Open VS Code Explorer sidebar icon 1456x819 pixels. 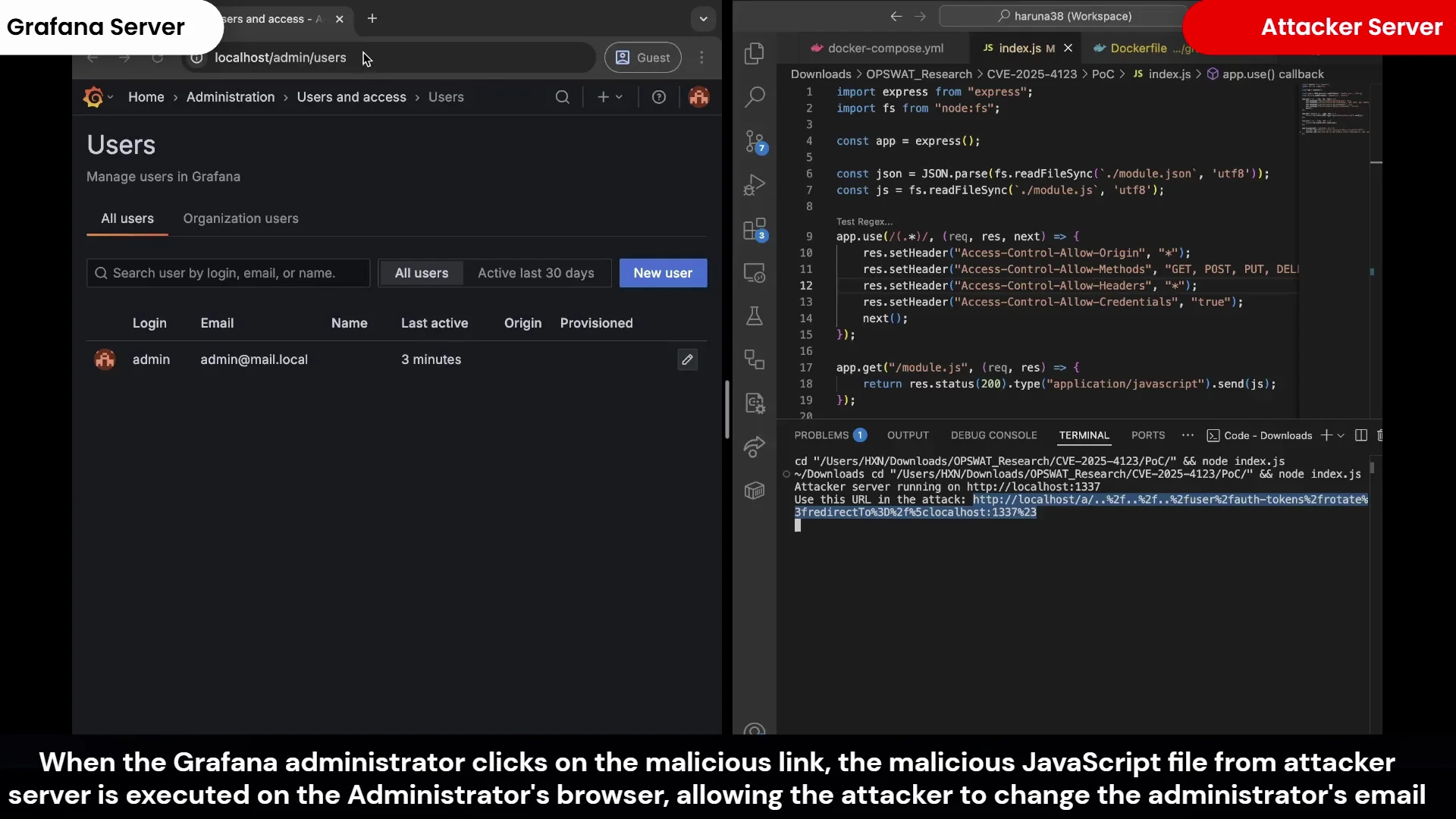pos(754,53)
